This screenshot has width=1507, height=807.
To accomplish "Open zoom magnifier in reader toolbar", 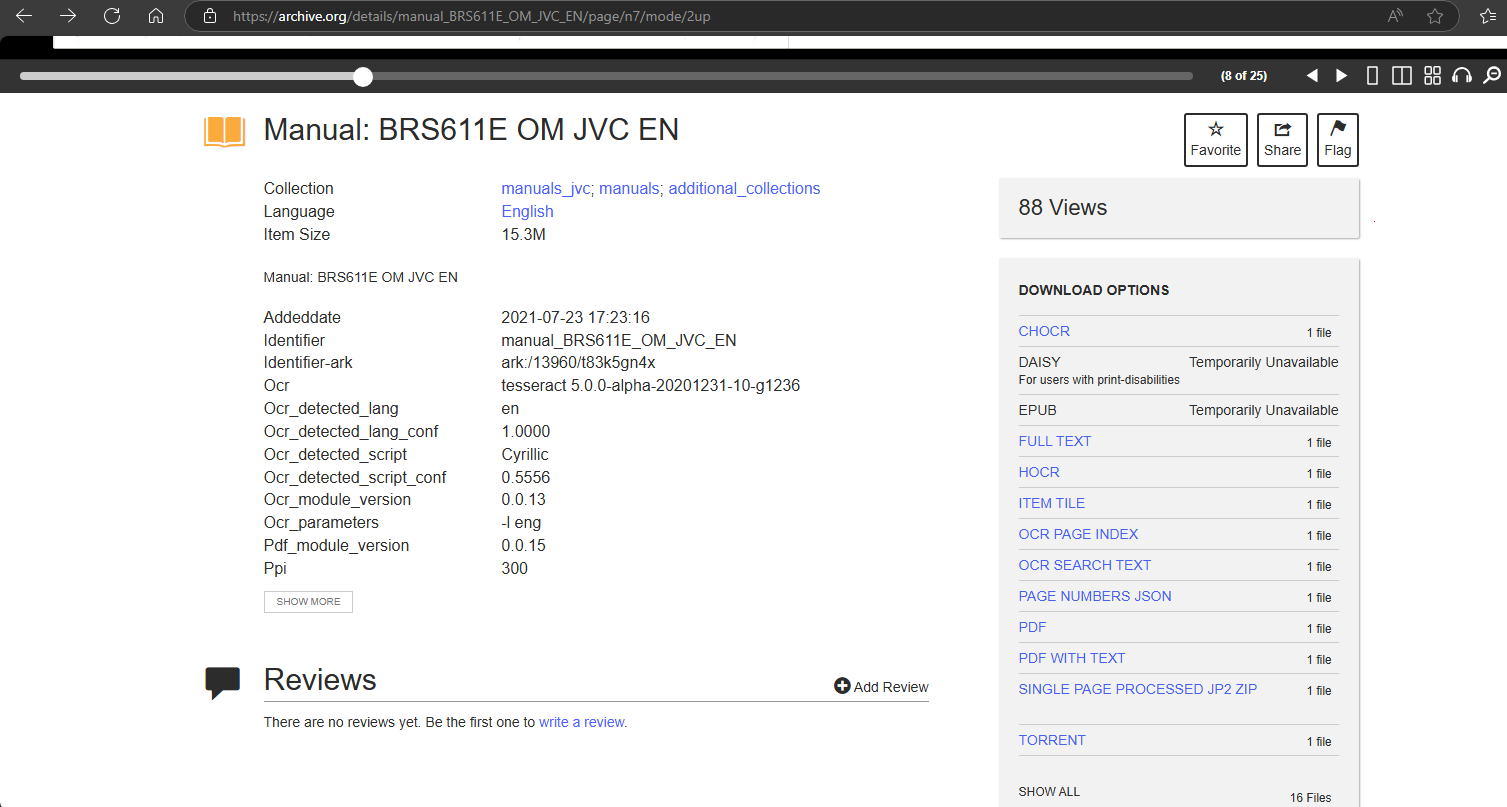I will tap(1491, 76).
